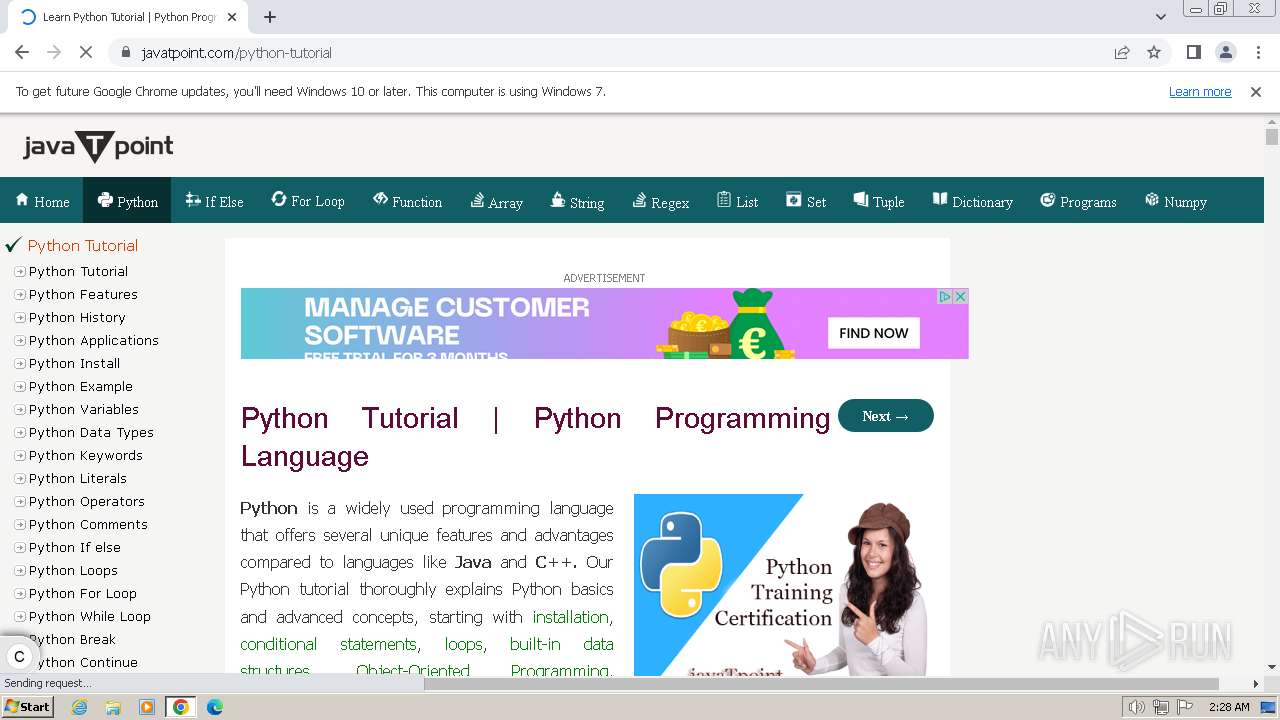Viewport: 1280px width, 720px height.
Task: Open Learn more about Chrome updates
Action: tap(1200, 91)
